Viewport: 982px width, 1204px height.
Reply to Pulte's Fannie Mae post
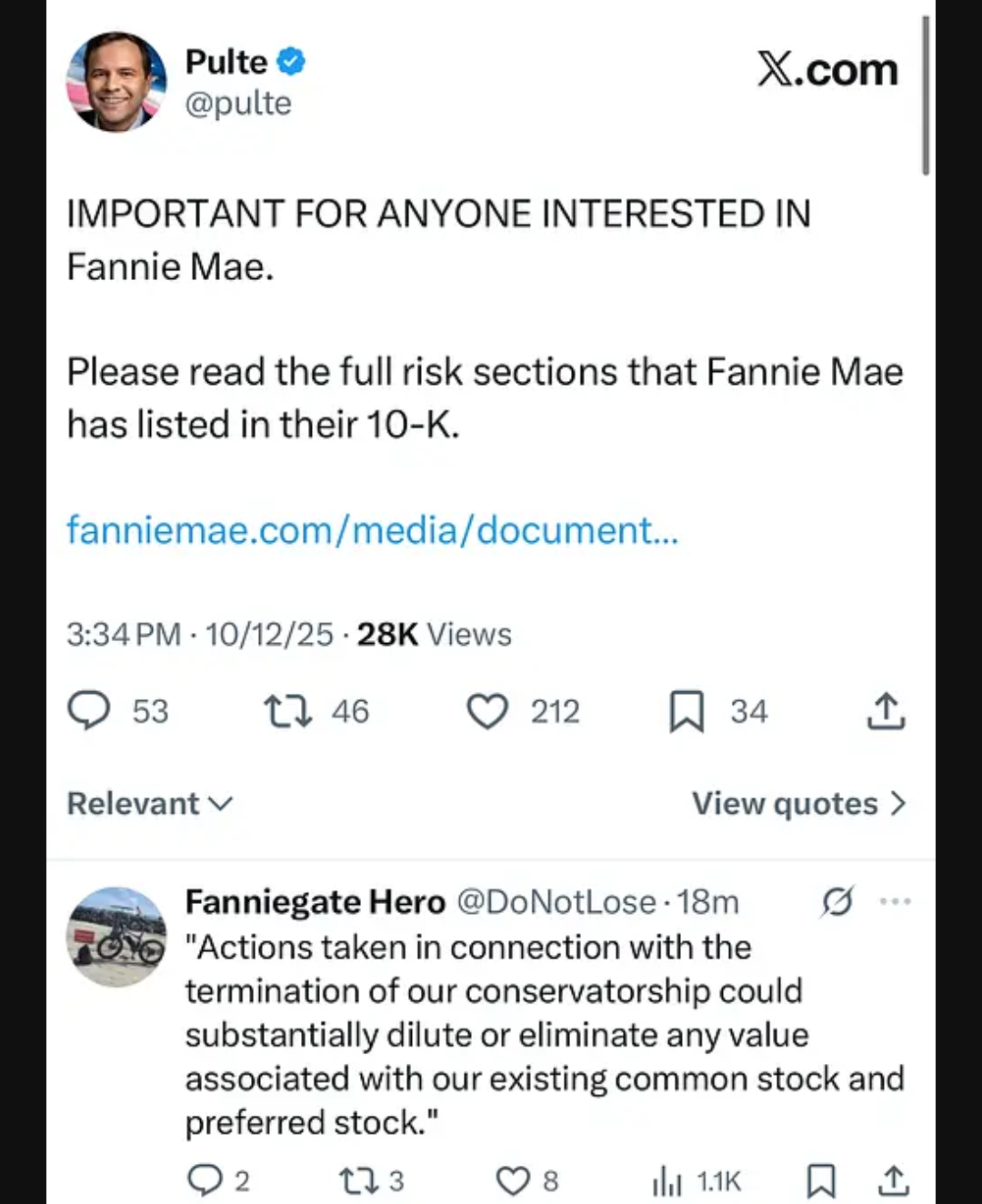pyautogui.click(x=89, y=711)
